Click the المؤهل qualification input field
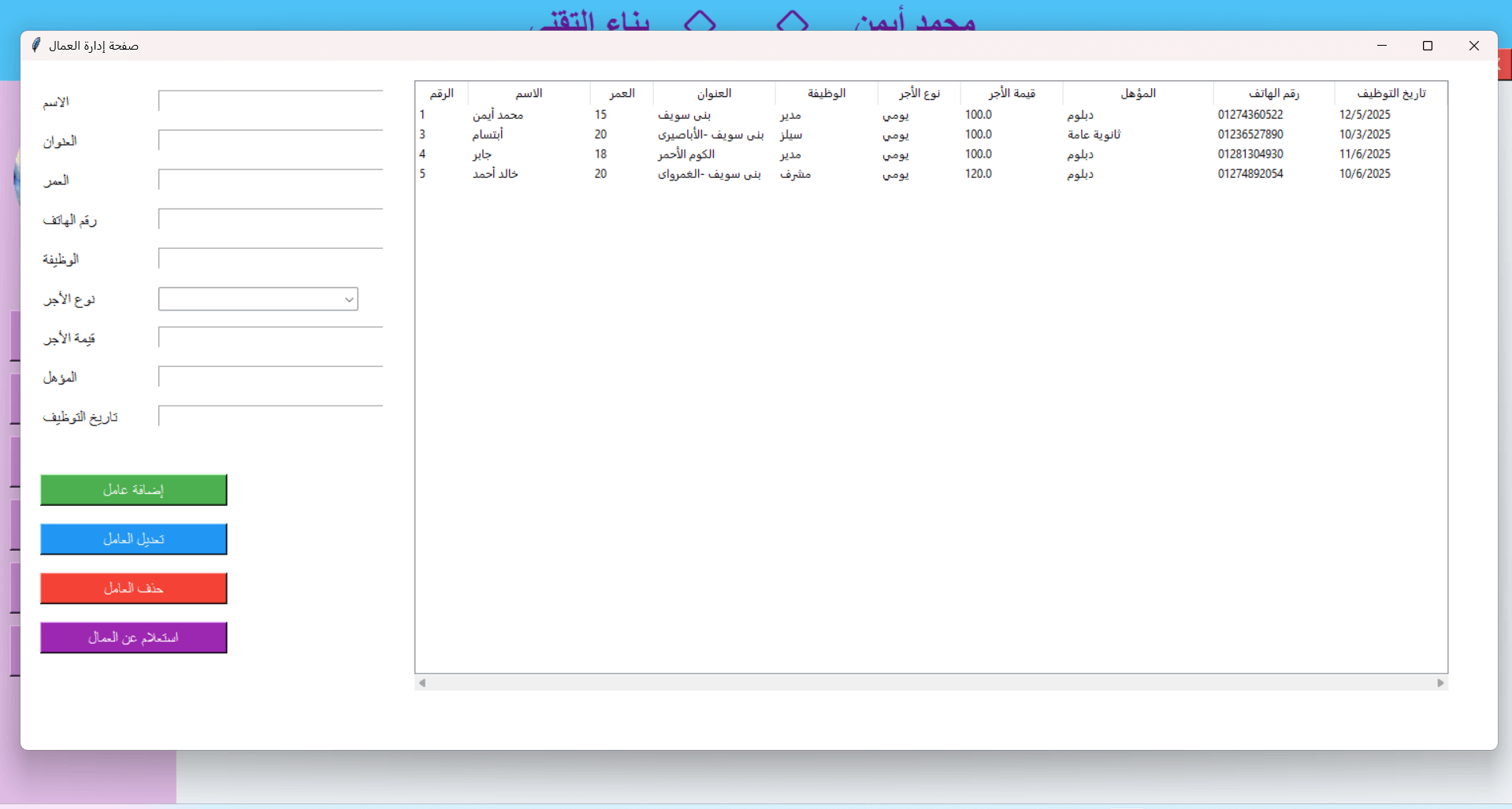 pyautogui.click(x=270, y=377)
